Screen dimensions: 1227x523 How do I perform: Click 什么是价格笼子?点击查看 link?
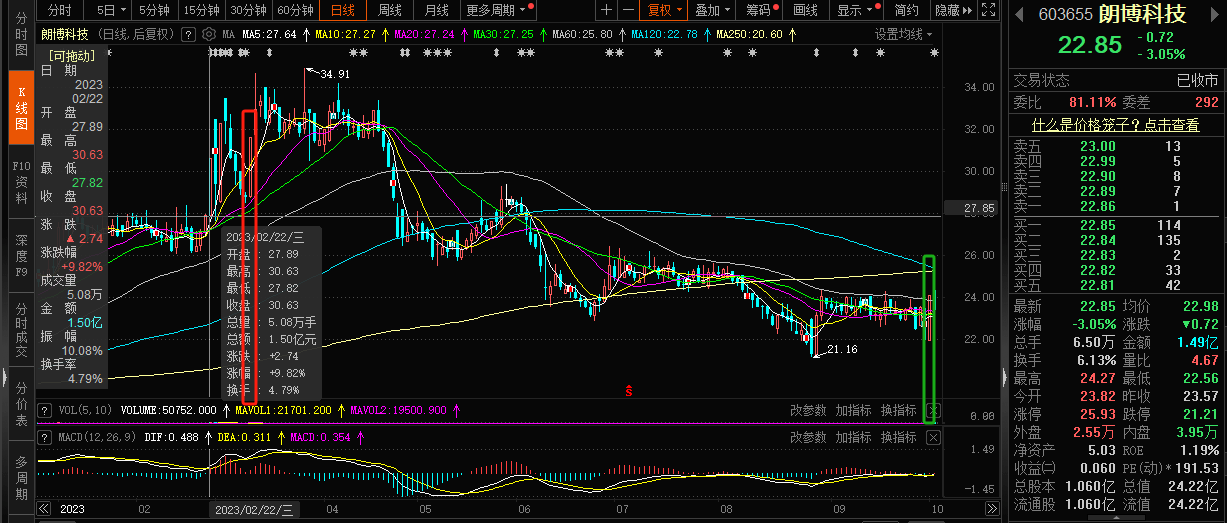[1116, 125]
